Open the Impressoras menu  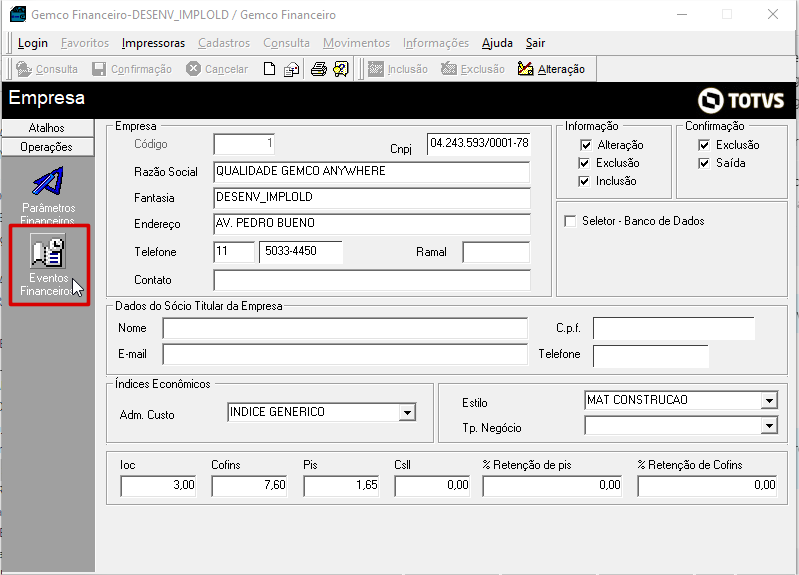pos(153,43)
